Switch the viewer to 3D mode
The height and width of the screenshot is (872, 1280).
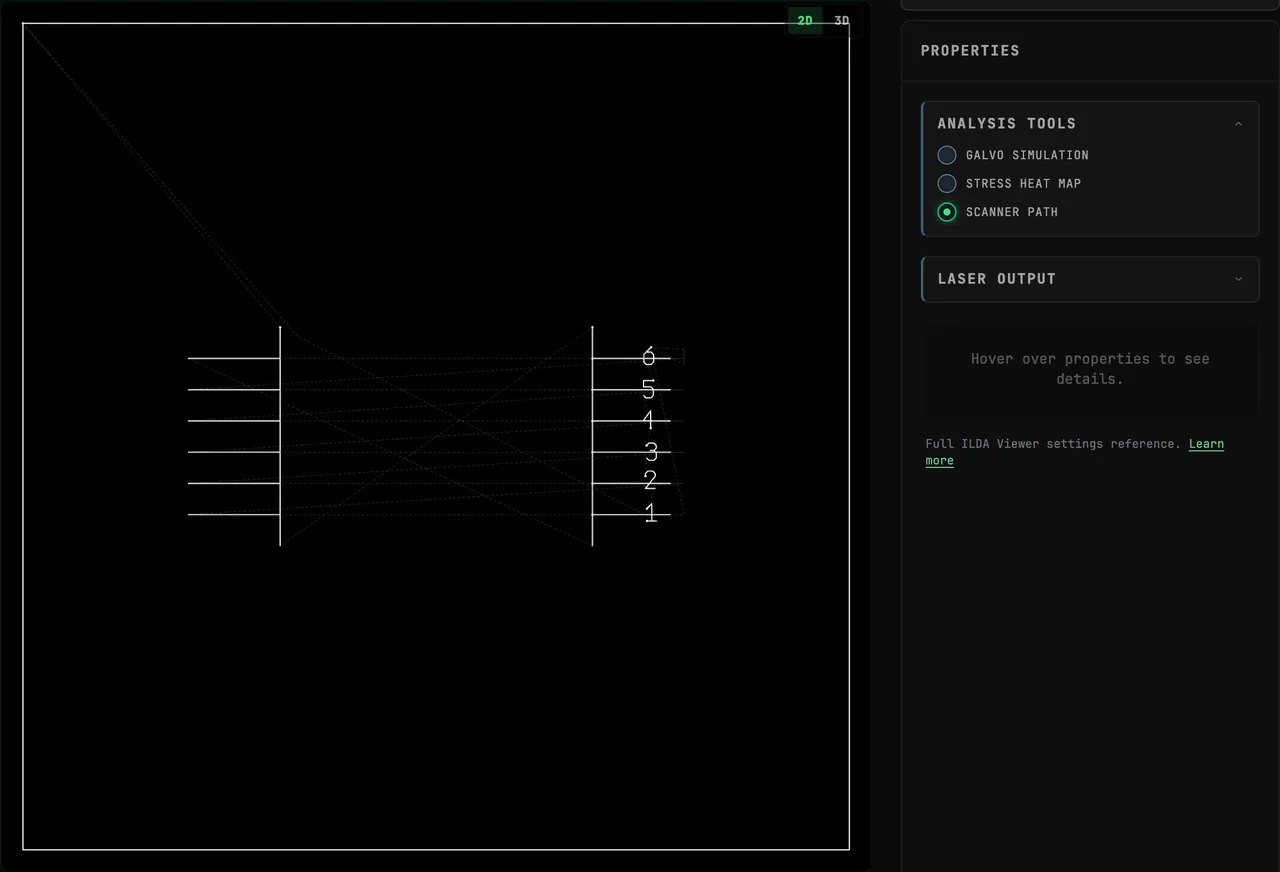pos(842,21)
